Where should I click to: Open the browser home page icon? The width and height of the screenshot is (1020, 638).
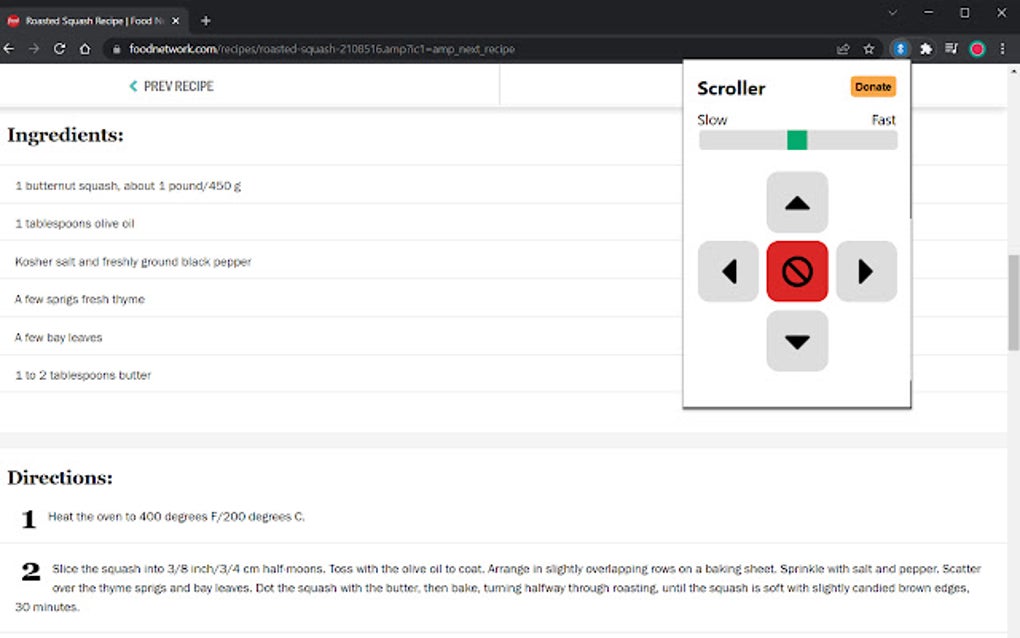point(85,47)
